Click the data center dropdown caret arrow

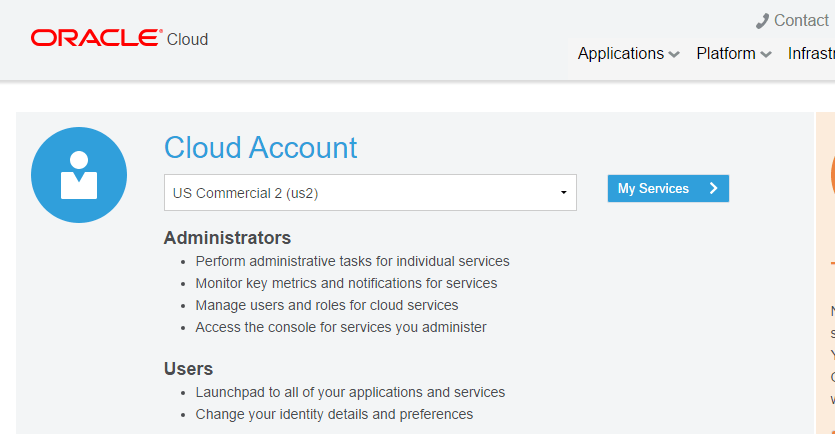tap(563, 193)
